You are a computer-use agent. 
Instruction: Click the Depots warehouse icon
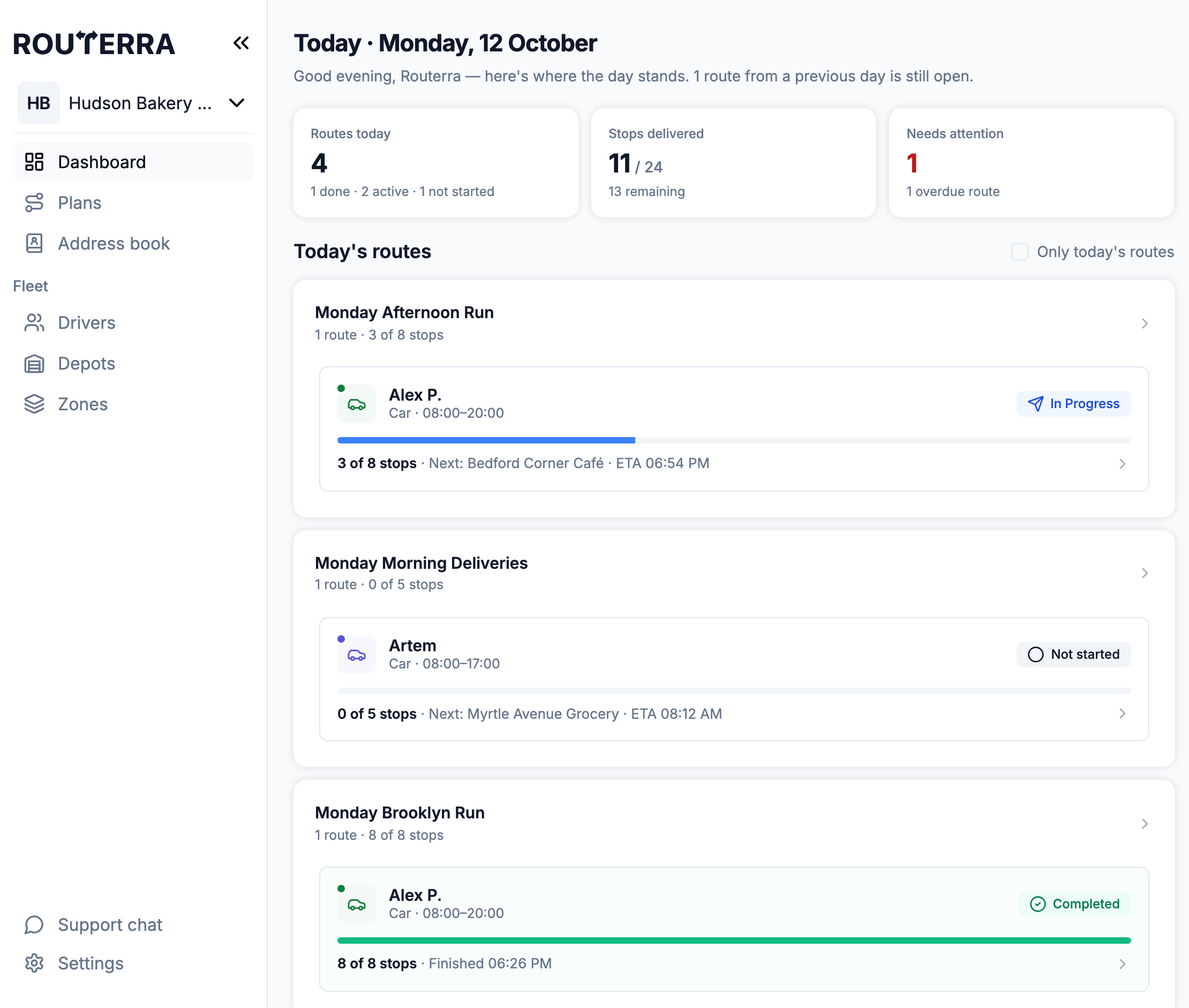[x=34, y=364]
